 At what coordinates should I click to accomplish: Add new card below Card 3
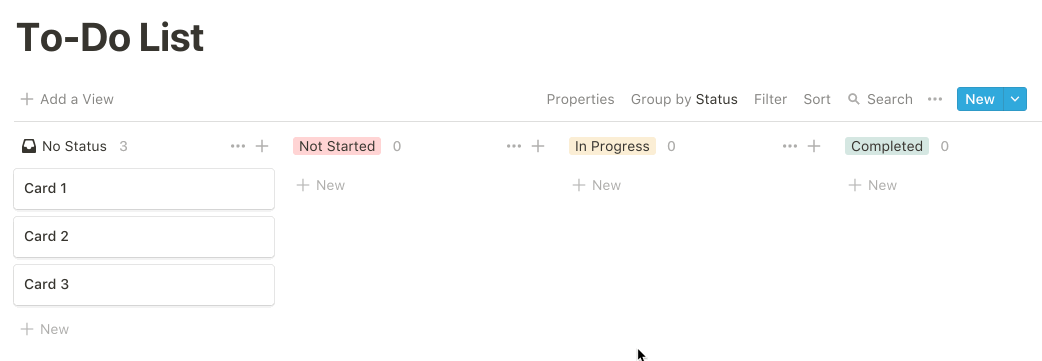click(x=45, y=329)
